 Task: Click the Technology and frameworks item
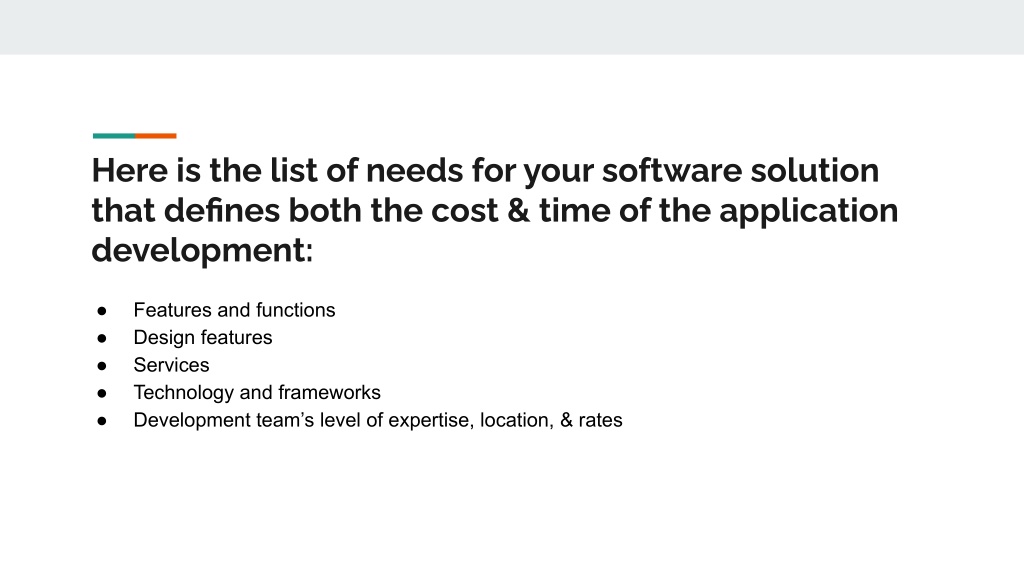[257, 392]
